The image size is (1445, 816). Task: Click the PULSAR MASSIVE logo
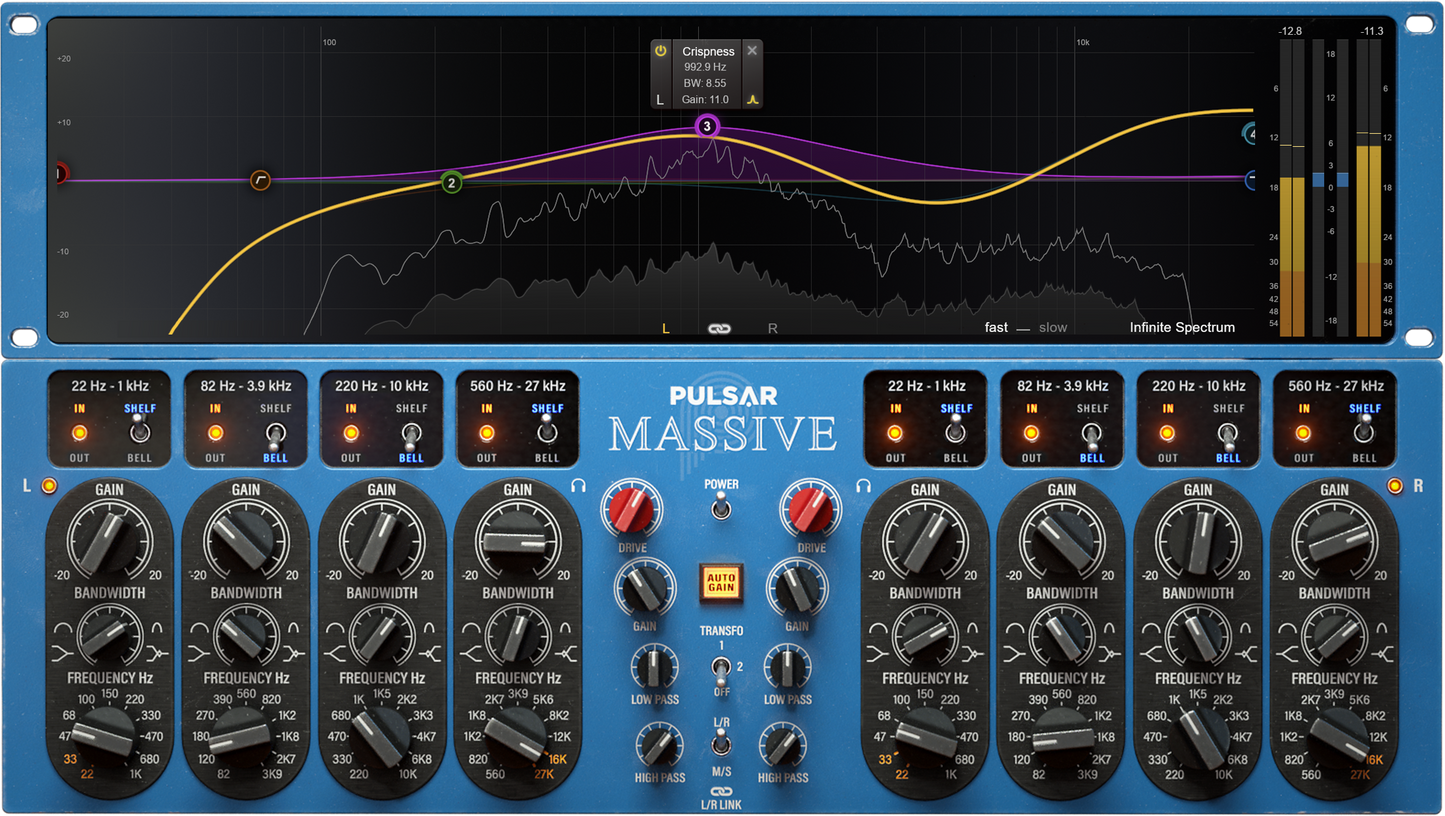click(722, 419)
